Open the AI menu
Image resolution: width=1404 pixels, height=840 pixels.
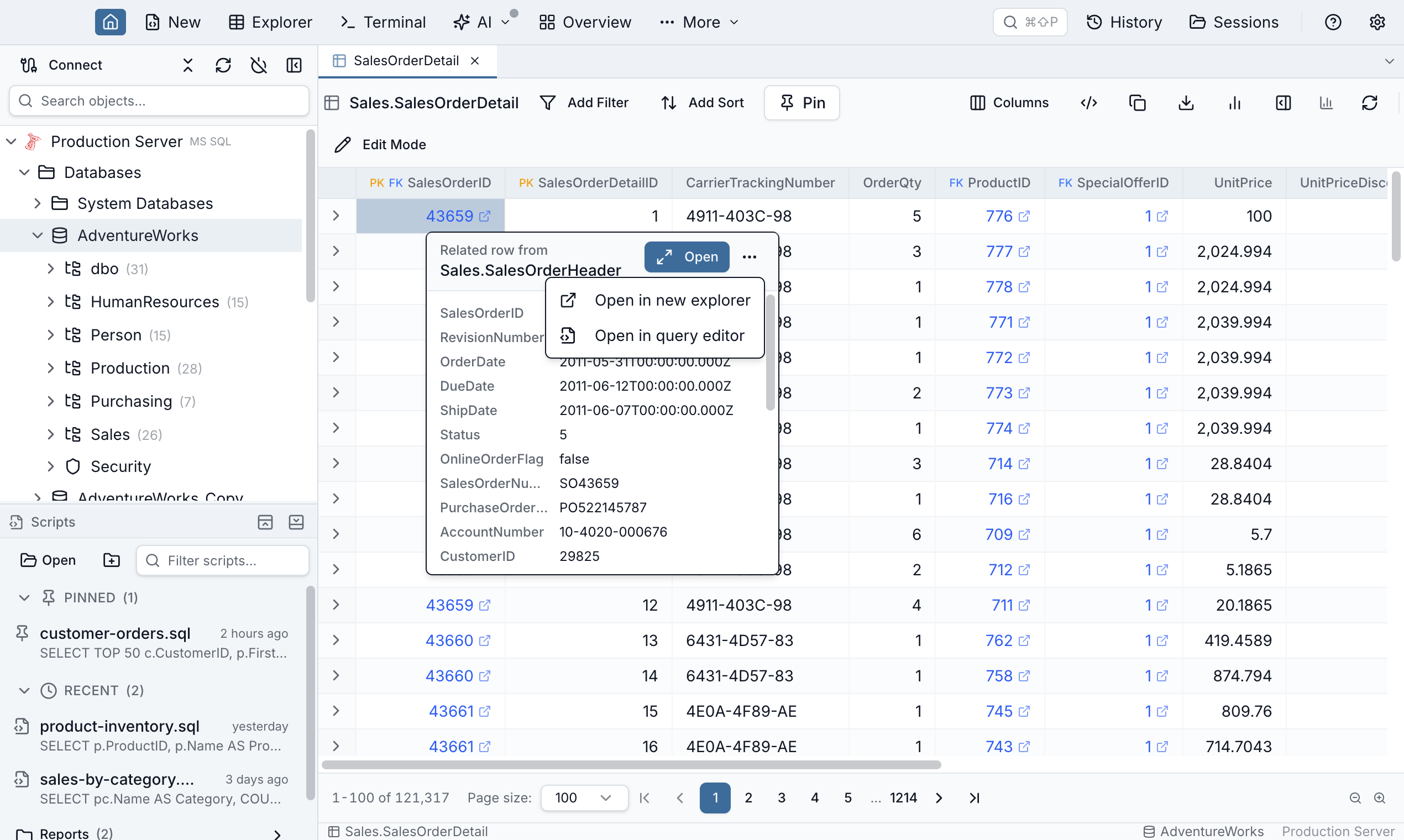483,22
